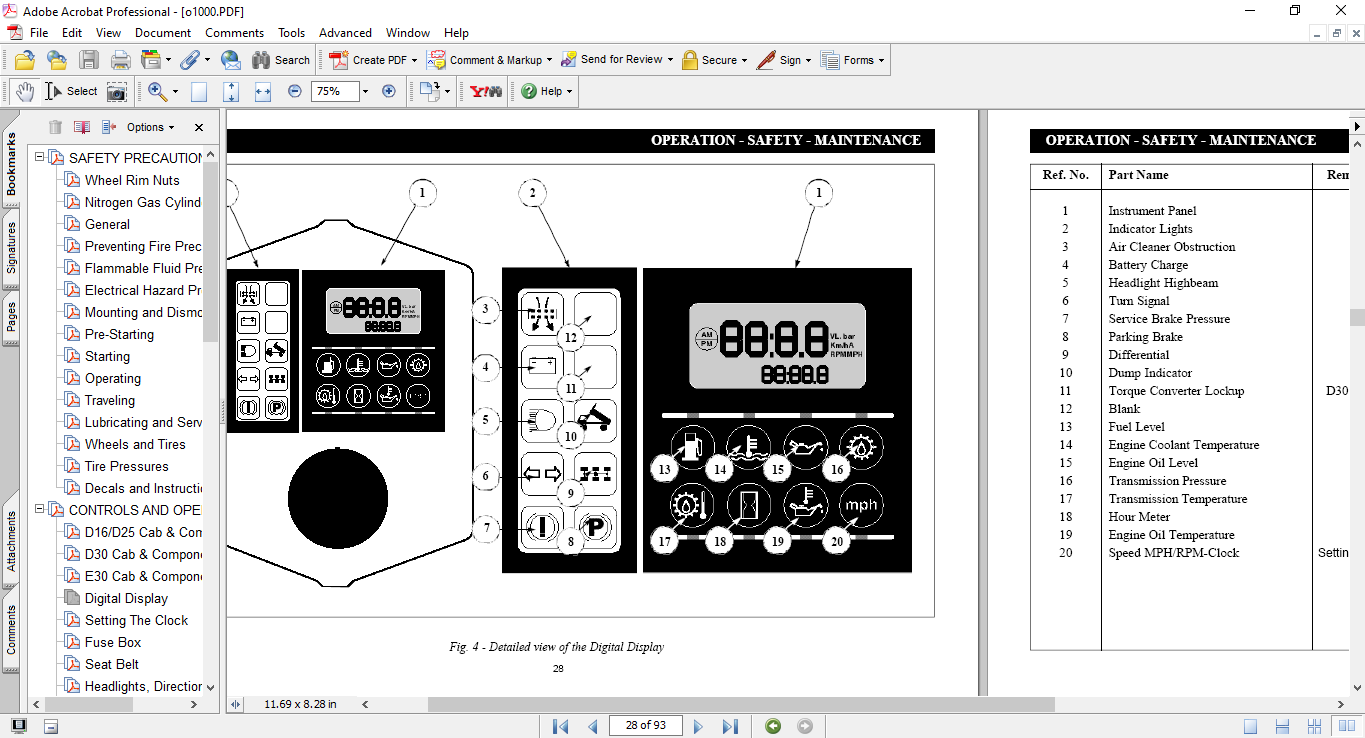Open the Yahoo search toolbar icon
The width and height of the screenshot is (1365, 738).
[x=486, y=91]
